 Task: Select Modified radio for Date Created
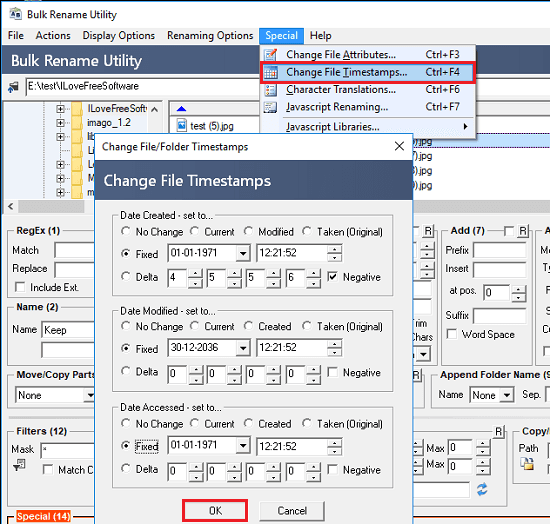248,231
